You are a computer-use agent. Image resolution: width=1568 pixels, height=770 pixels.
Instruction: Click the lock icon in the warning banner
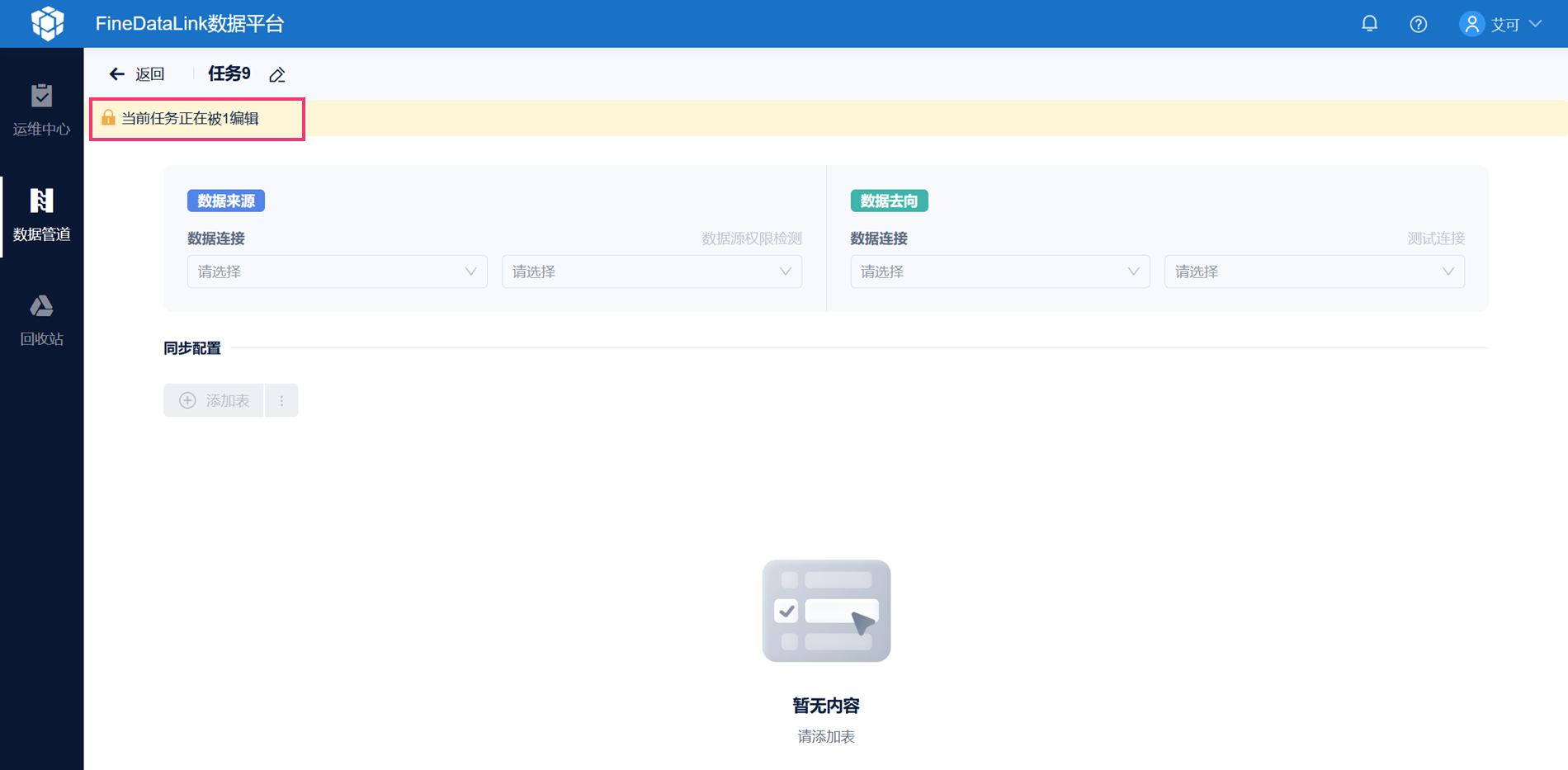point(108,117)
